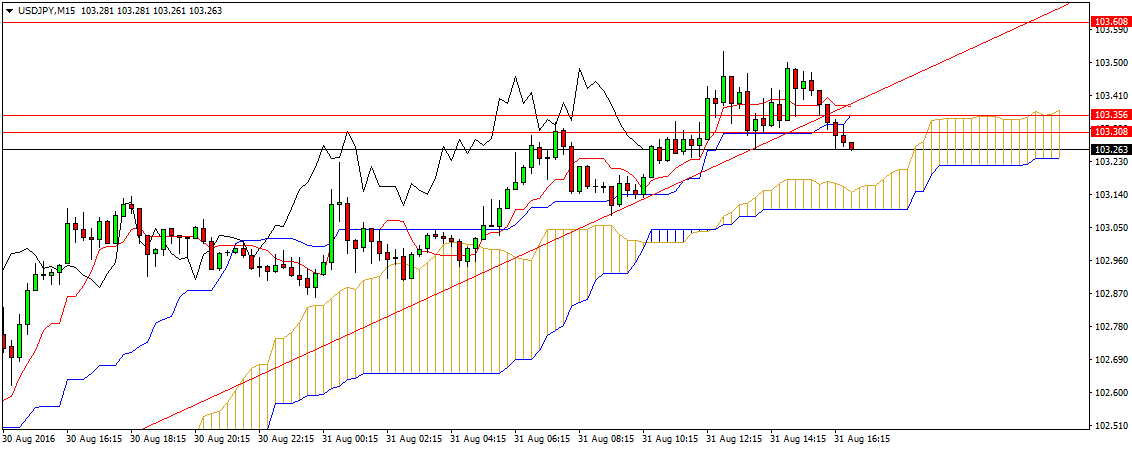Screen dimensions: 1132x450
Task: Click the 103.050 price scale value
Action: tap(1111, 228)
